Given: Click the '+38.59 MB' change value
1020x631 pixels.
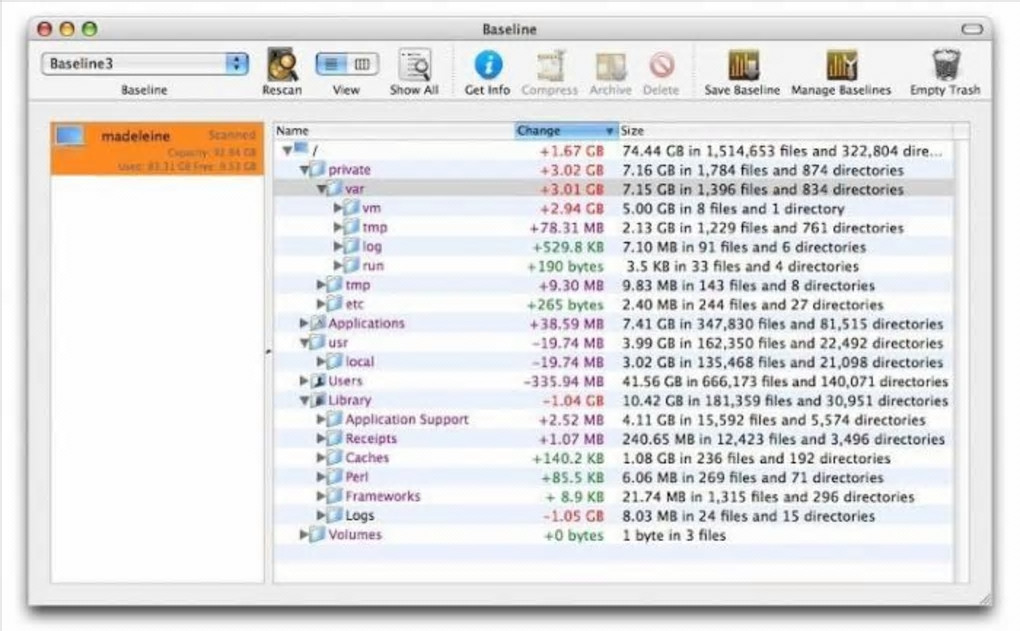Looking at the screenshot, I should pos(567,324).
